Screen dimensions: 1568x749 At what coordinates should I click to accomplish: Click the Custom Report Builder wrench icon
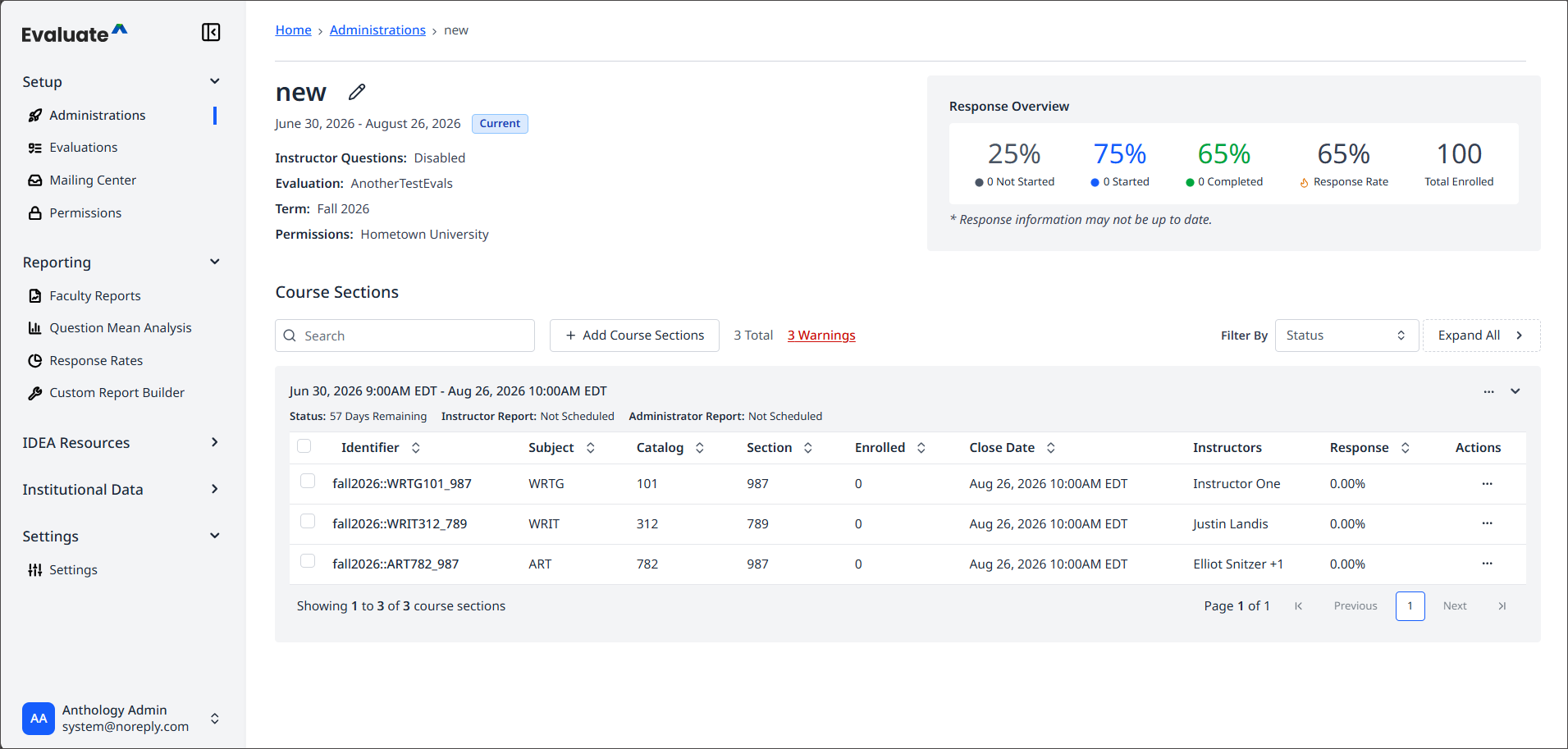pyautogui.click(x=35, y=393)
